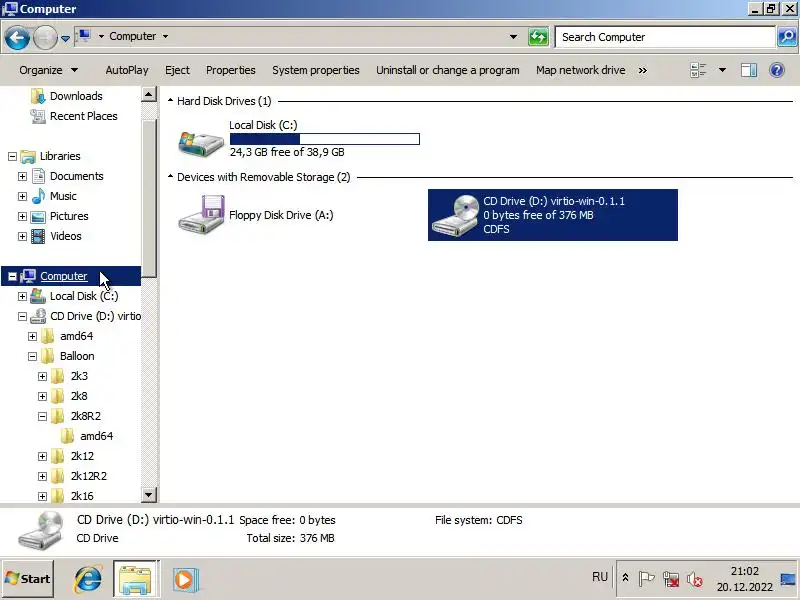This screenshot has width=800, height=600.
Task: Refresh the view with the green arrows button
Action: (538, 37)
